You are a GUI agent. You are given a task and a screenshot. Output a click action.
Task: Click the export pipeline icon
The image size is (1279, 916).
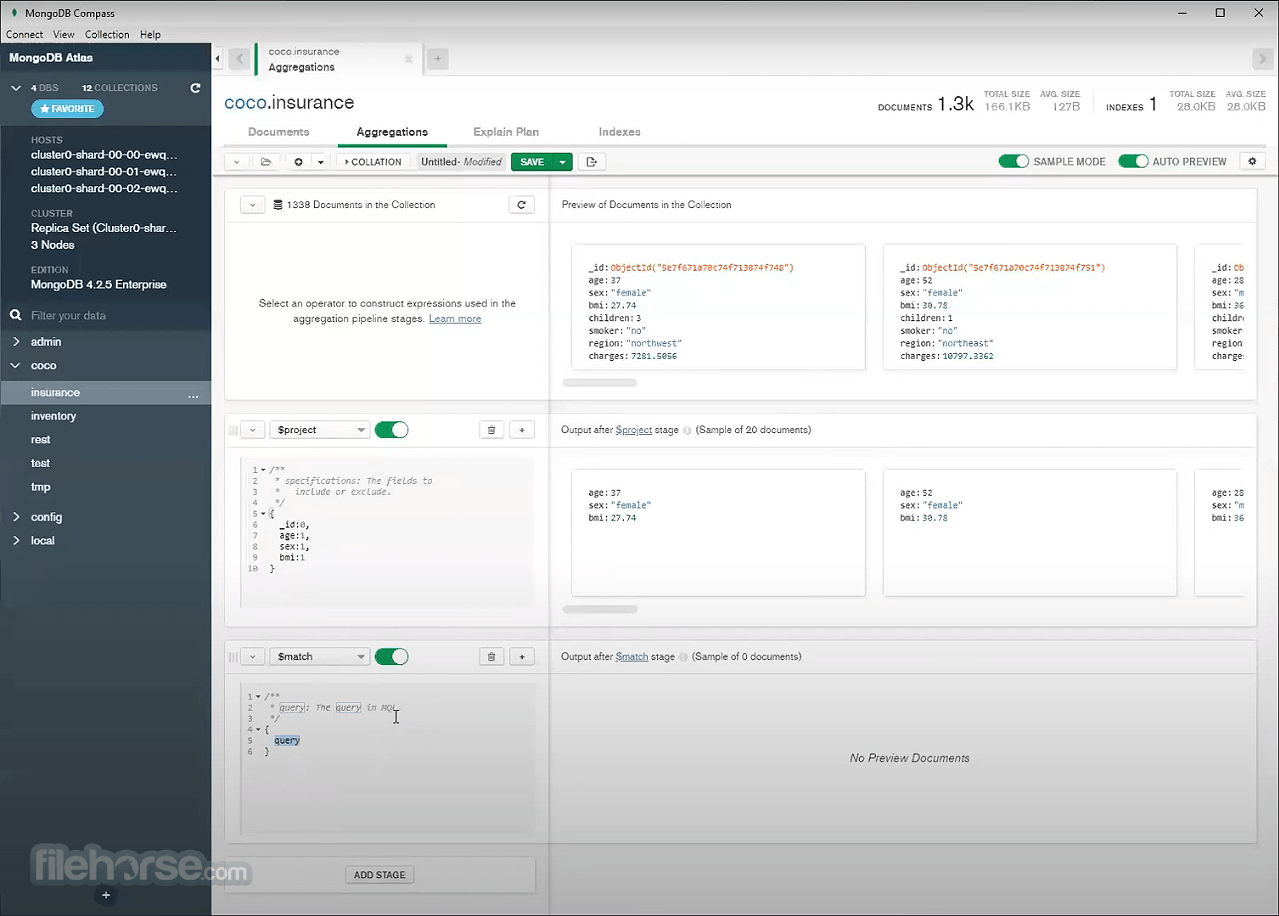[x=592, y=162]
